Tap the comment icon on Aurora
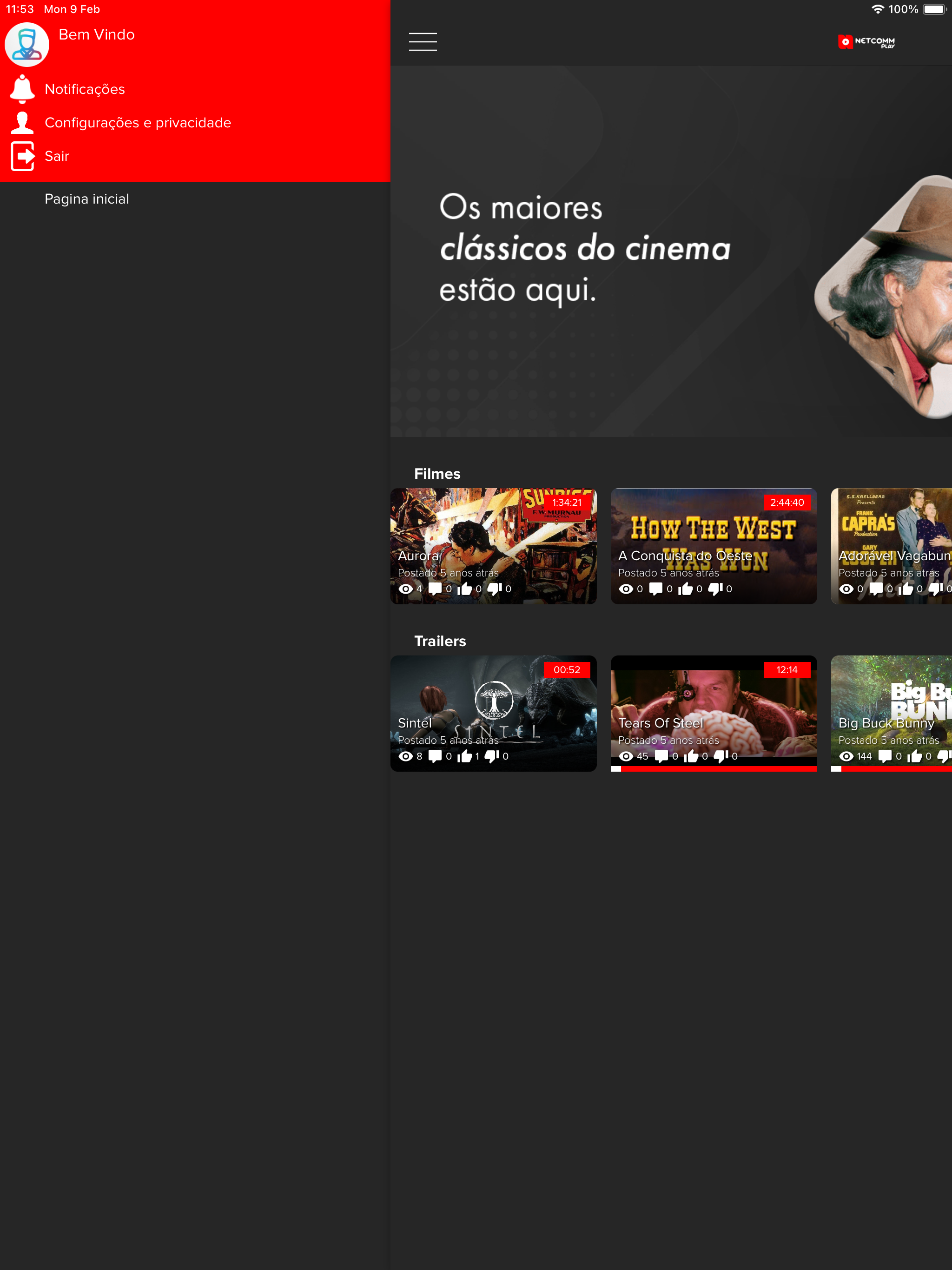 click(x=435, y=589)
